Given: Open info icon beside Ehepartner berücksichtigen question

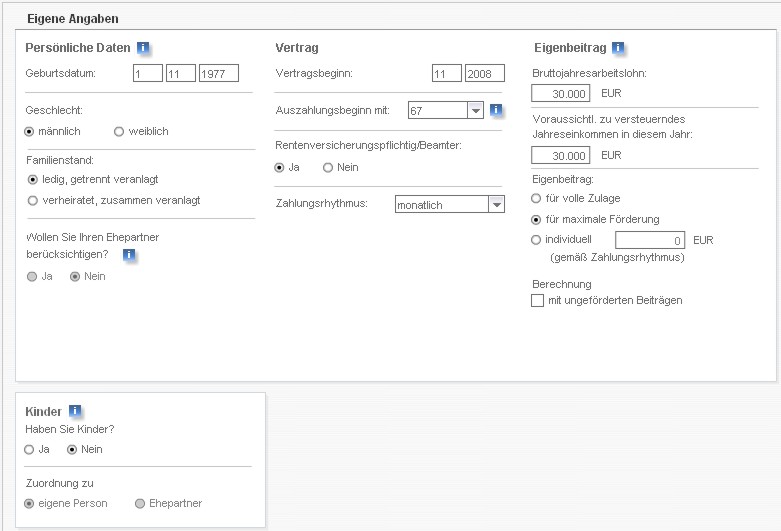Looking at the screenshot, I should (x=129, y=255).
